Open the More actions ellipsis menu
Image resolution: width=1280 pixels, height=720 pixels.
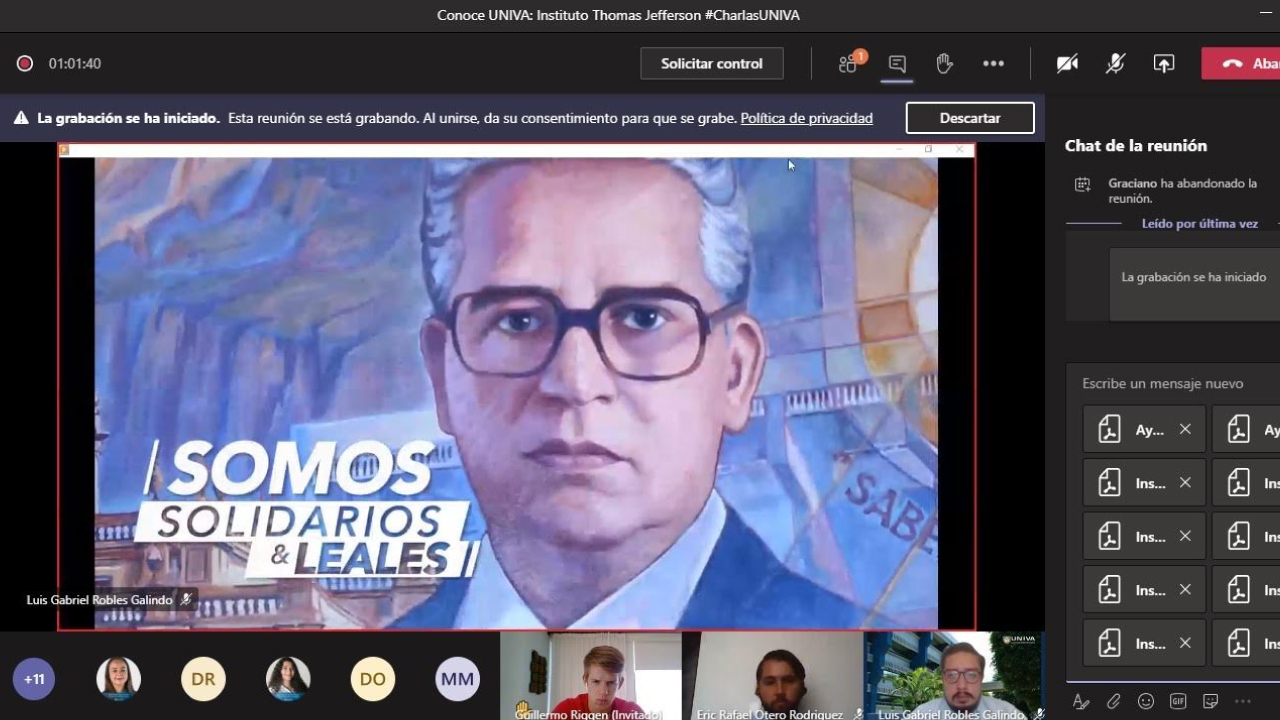(x=993, y=63)
